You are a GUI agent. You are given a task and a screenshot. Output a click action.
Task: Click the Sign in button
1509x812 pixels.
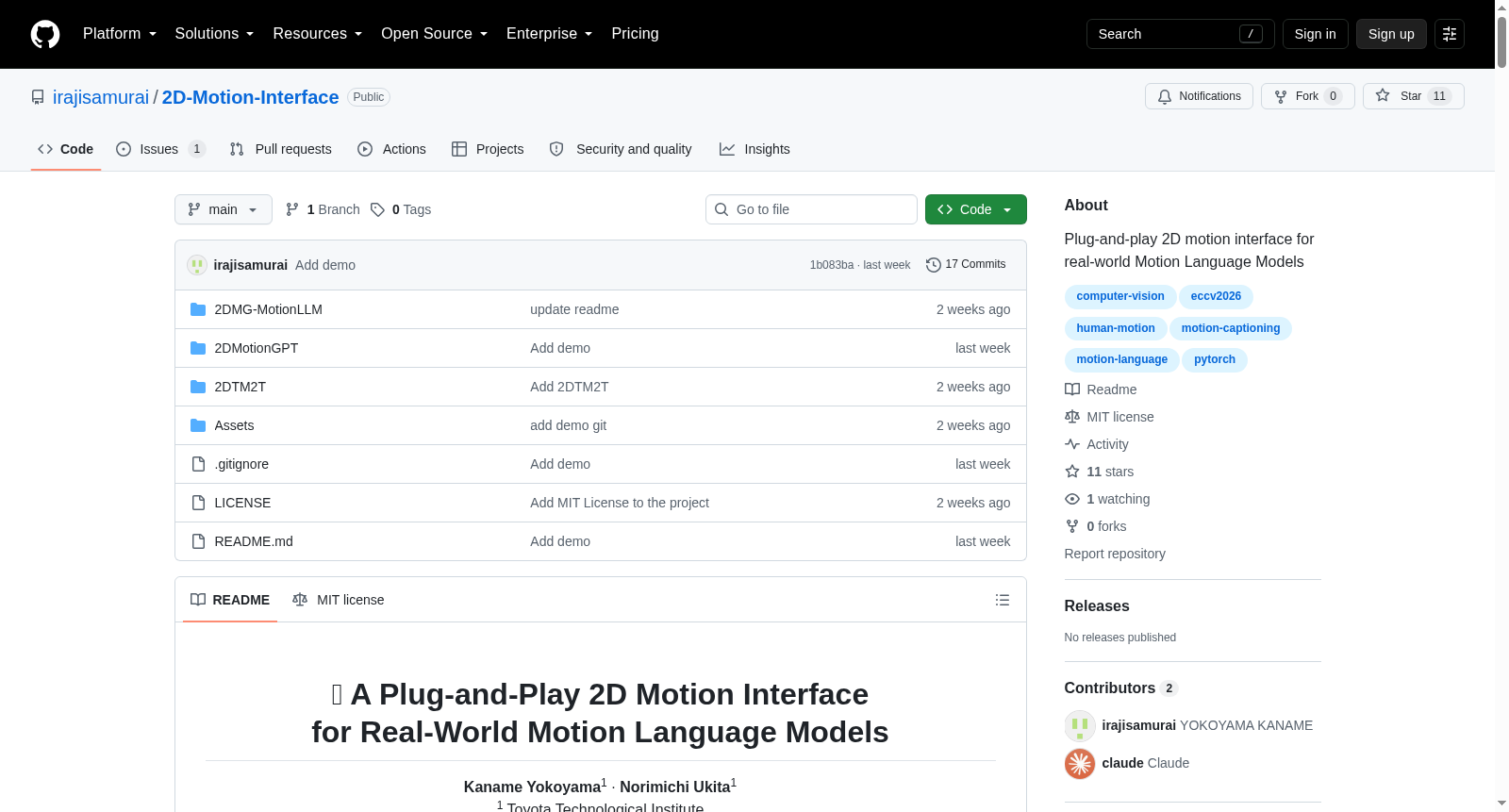1316,34
